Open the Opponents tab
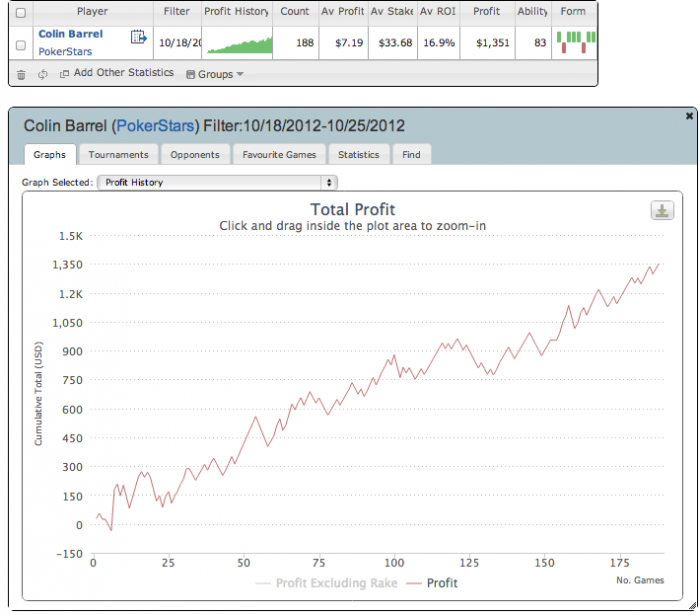Image resolution: width=700 pixels, height=615 pixels. click(195, 154)
